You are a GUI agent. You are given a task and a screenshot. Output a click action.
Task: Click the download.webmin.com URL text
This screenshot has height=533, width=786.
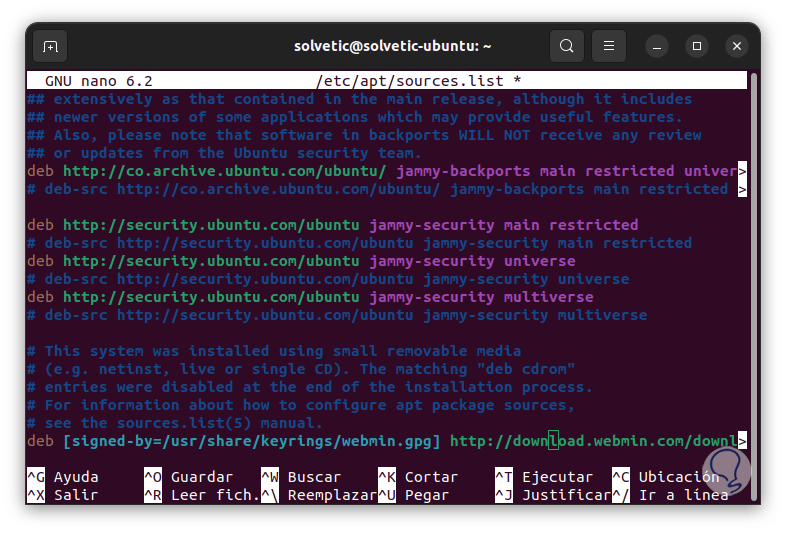point(594,441)
